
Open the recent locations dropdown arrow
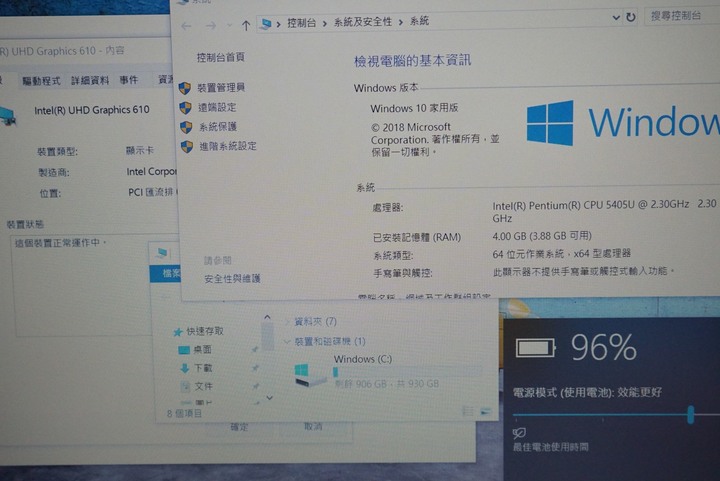[x=229, y=25]
